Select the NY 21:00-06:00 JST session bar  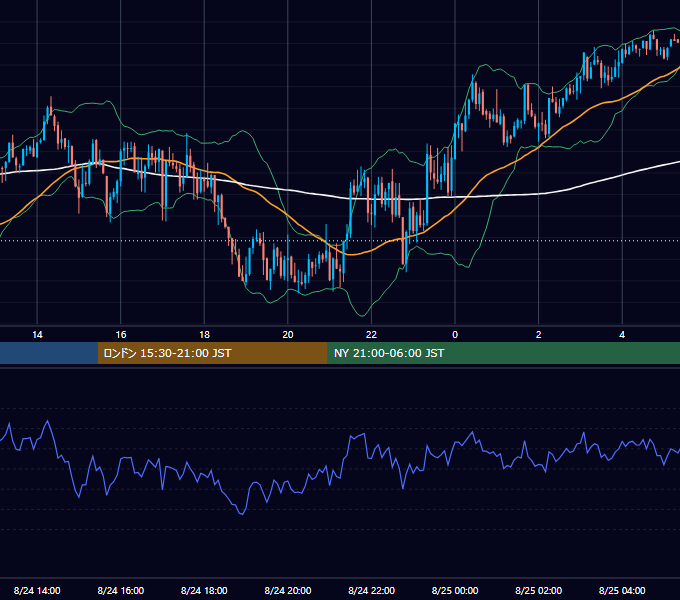[x=503, y=353]
